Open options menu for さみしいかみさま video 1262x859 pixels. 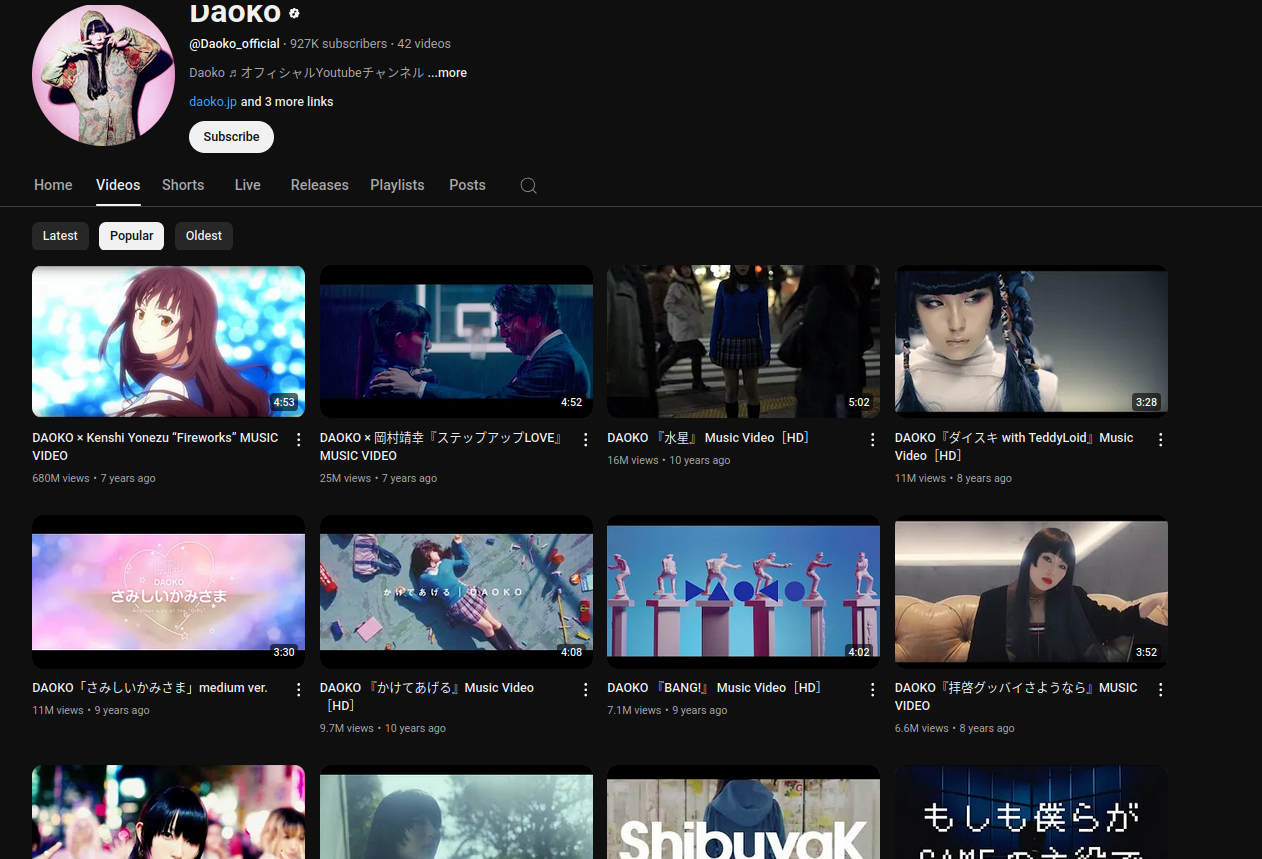coord(298,690)
